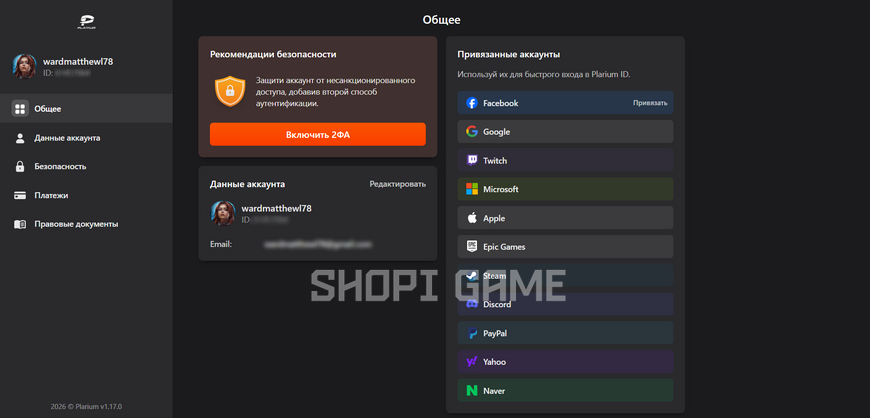Click the Общее page title

coord(442,20)
